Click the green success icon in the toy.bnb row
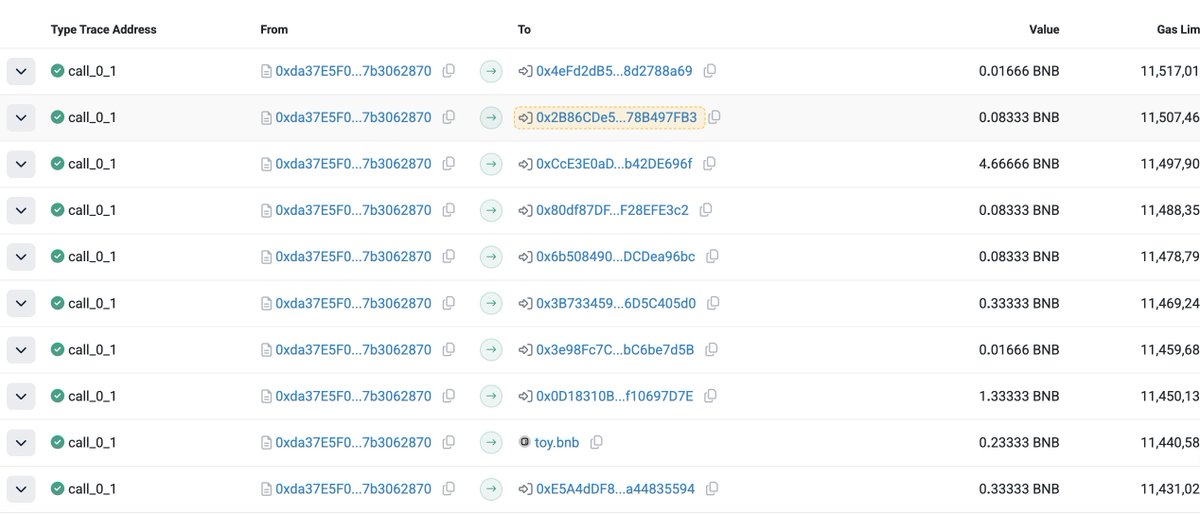The image size is (1200, 514). pyautogui.click(x=57, y=442)
